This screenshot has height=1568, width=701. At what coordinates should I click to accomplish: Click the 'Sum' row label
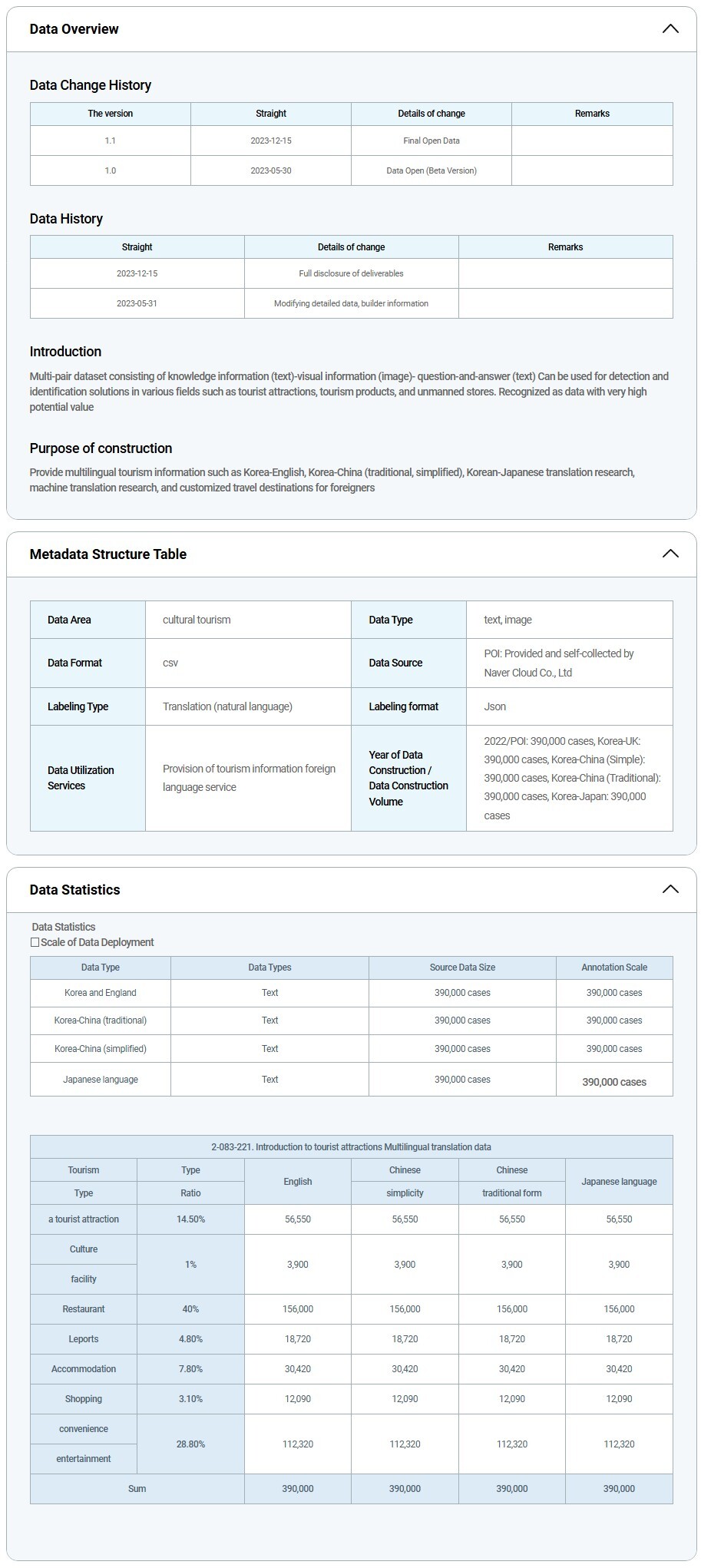point(137,1489)
